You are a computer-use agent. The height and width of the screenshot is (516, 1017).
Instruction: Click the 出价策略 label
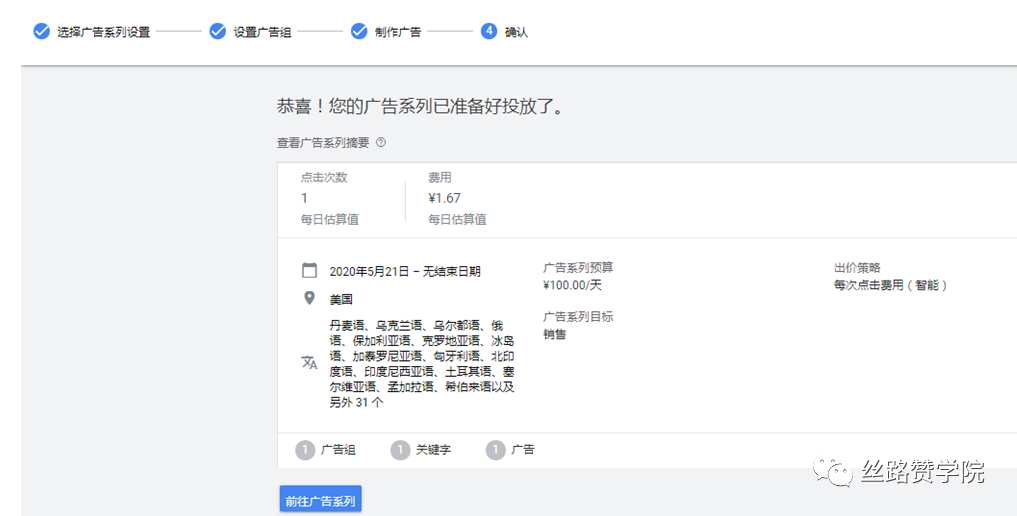[857, 267]
